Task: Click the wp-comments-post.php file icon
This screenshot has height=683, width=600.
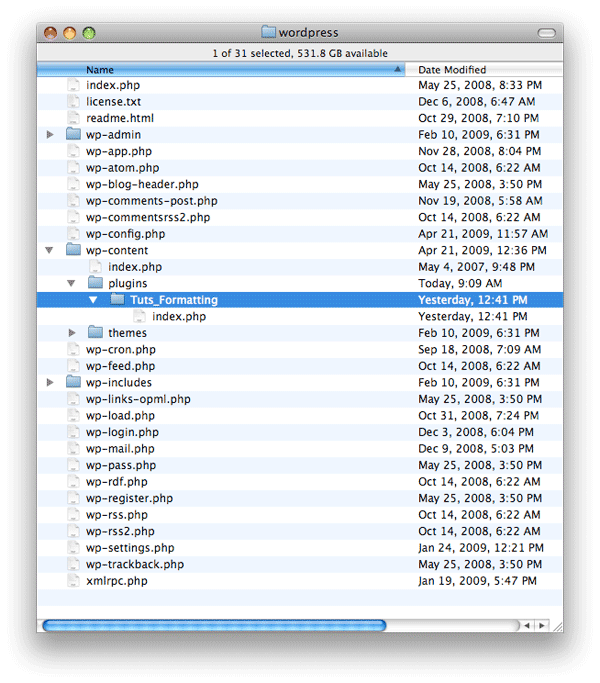Action: point(74,201)
